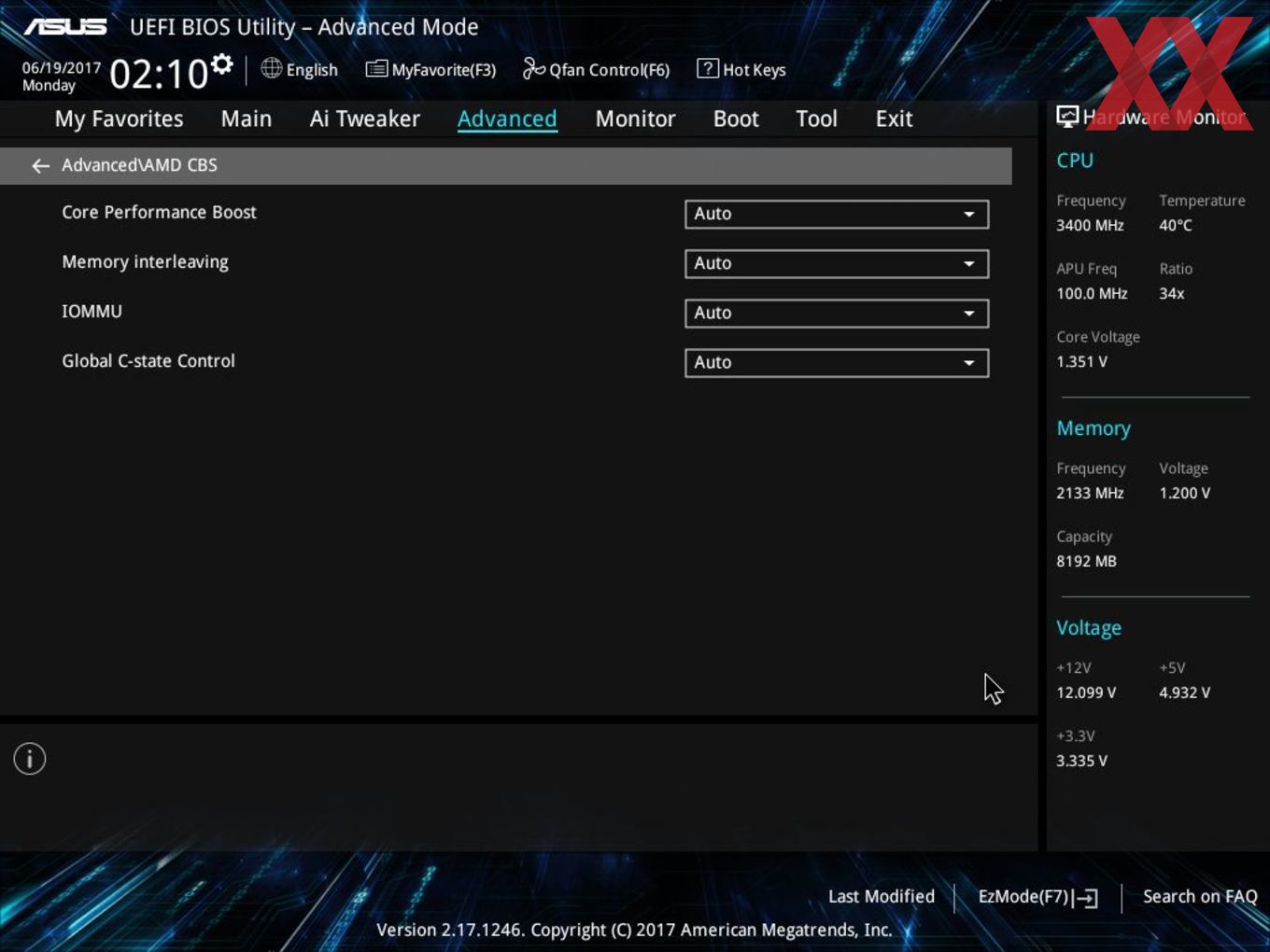The image size is (1270, 952).
Task: Open the Tool tab
Action: pos(816,119)
